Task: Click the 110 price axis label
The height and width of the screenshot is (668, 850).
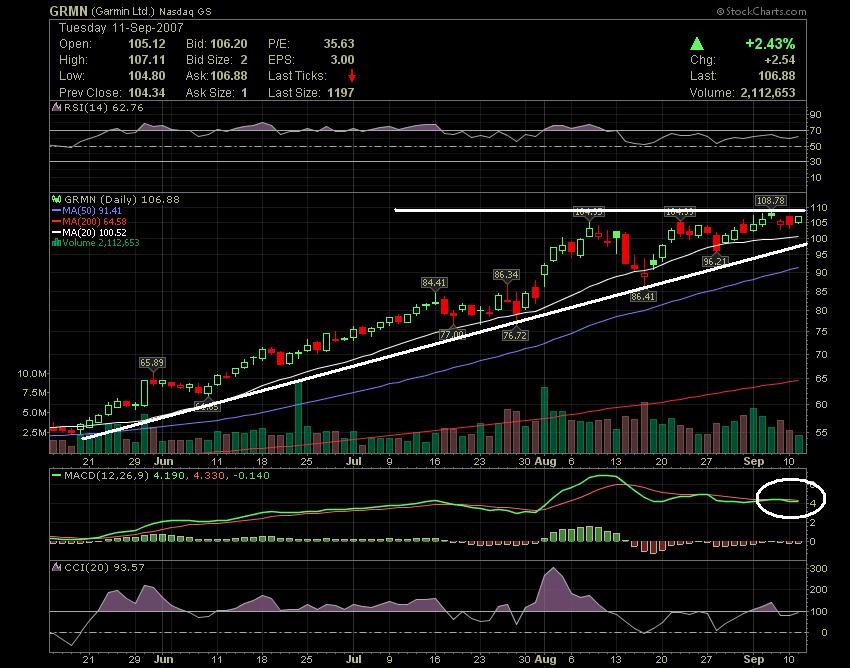Action: (819, 208)
